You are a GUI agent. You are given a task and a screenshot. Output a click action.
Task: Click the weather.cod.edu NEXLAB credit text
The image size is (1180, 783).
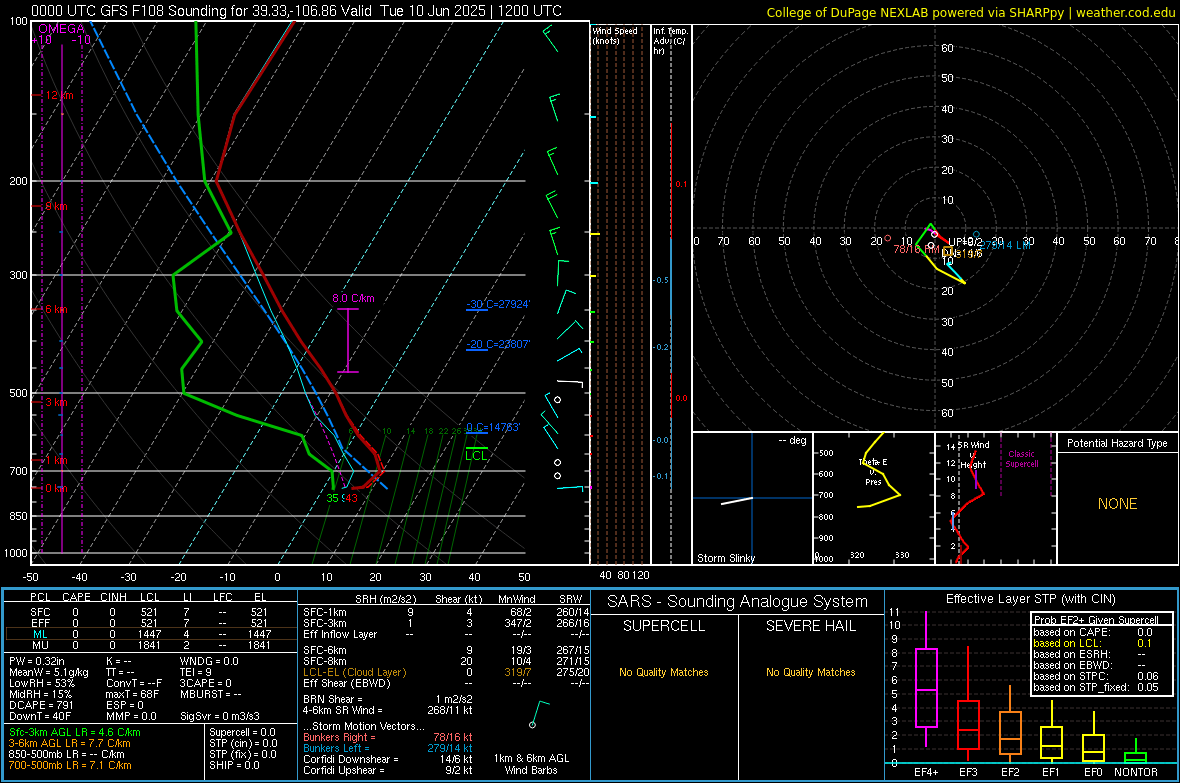tap(970, 12)
